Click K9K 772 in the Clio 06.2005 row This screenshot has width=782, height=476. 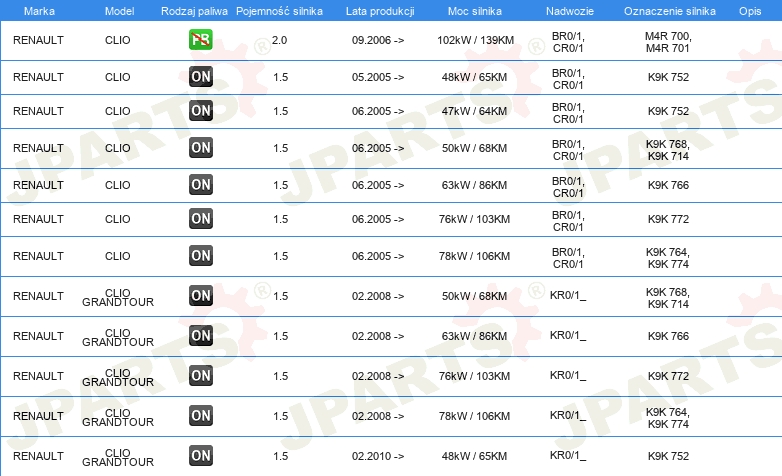(668, 219)
